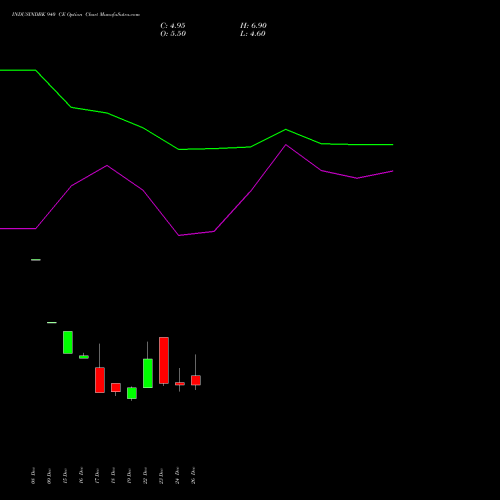Click the flat dash candle above 09 Dec
Screen dimensions: 500x500
click(52, 322)
